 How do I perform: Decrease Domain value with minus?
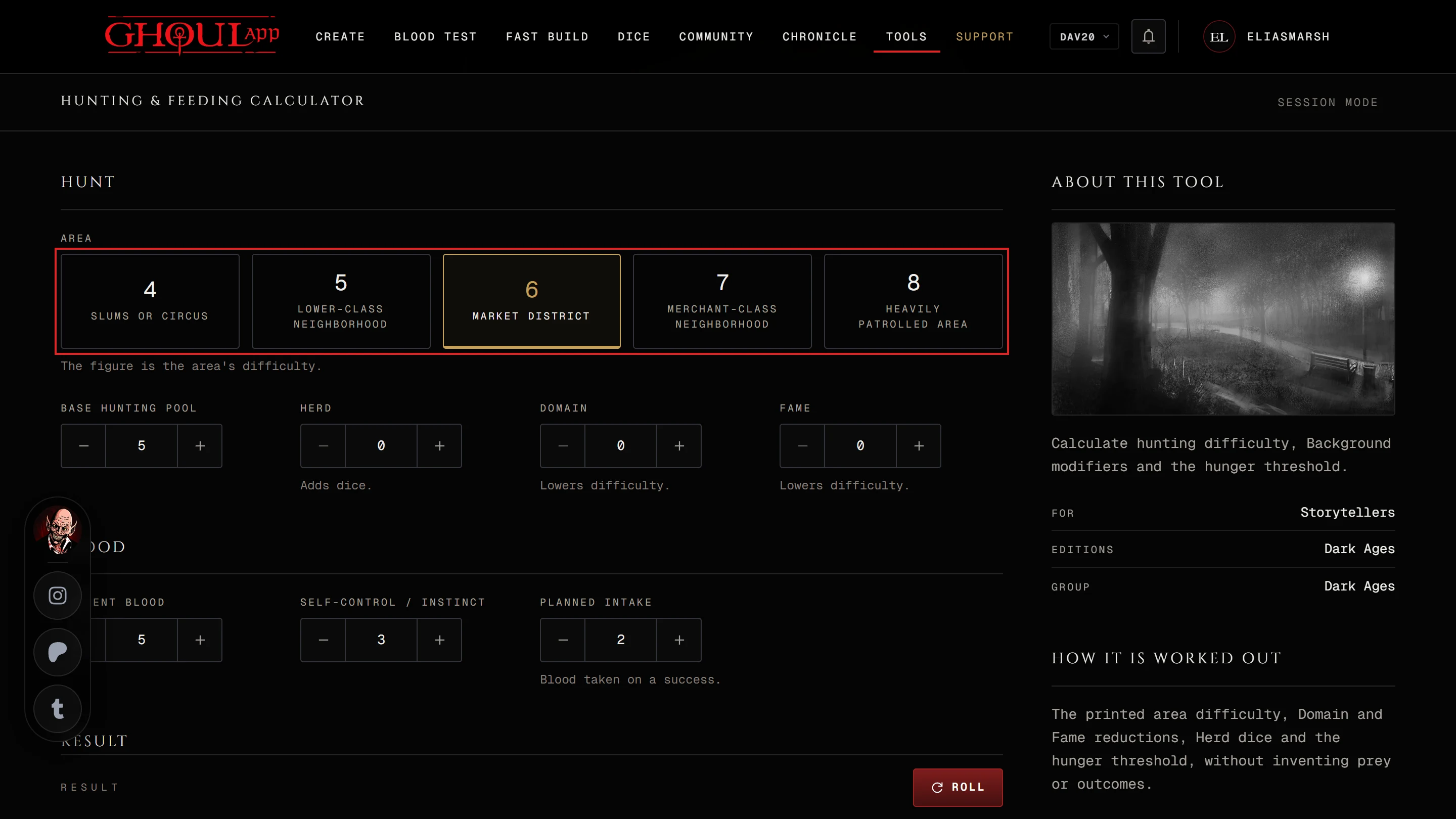click(563, 446)
